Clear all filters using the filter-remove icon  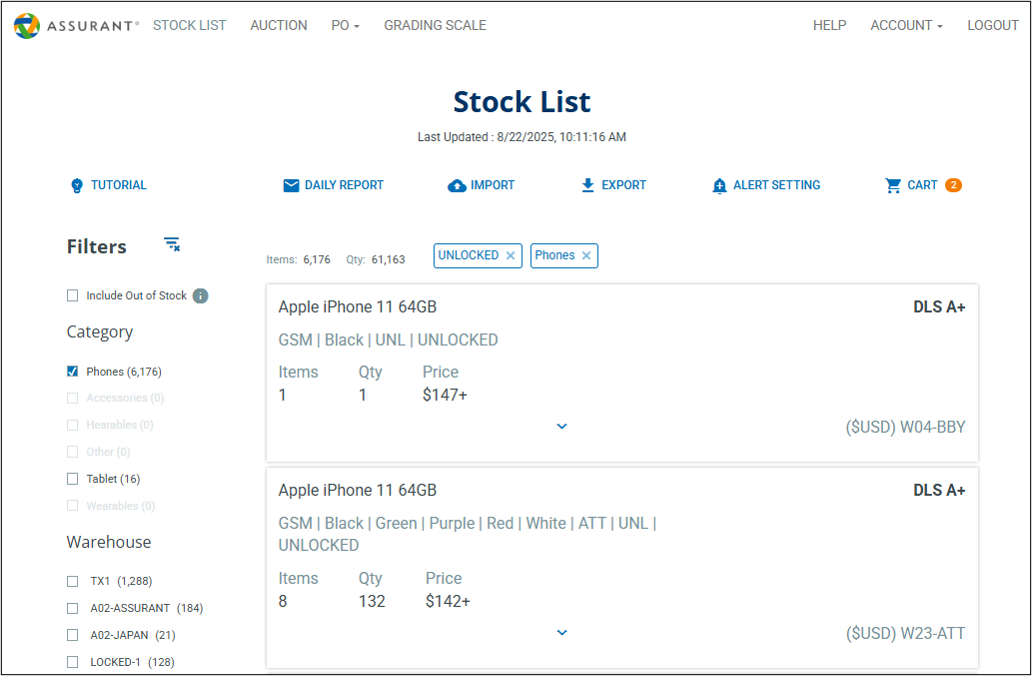tap(172, 245)
